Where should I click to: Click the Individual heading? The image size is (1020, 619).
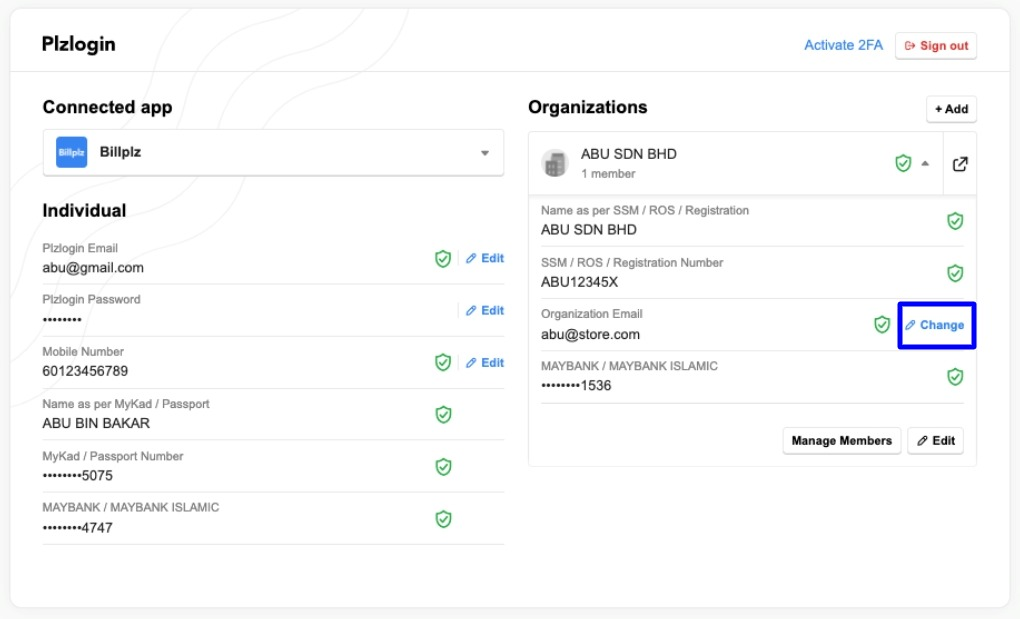[x=85, y=211]
